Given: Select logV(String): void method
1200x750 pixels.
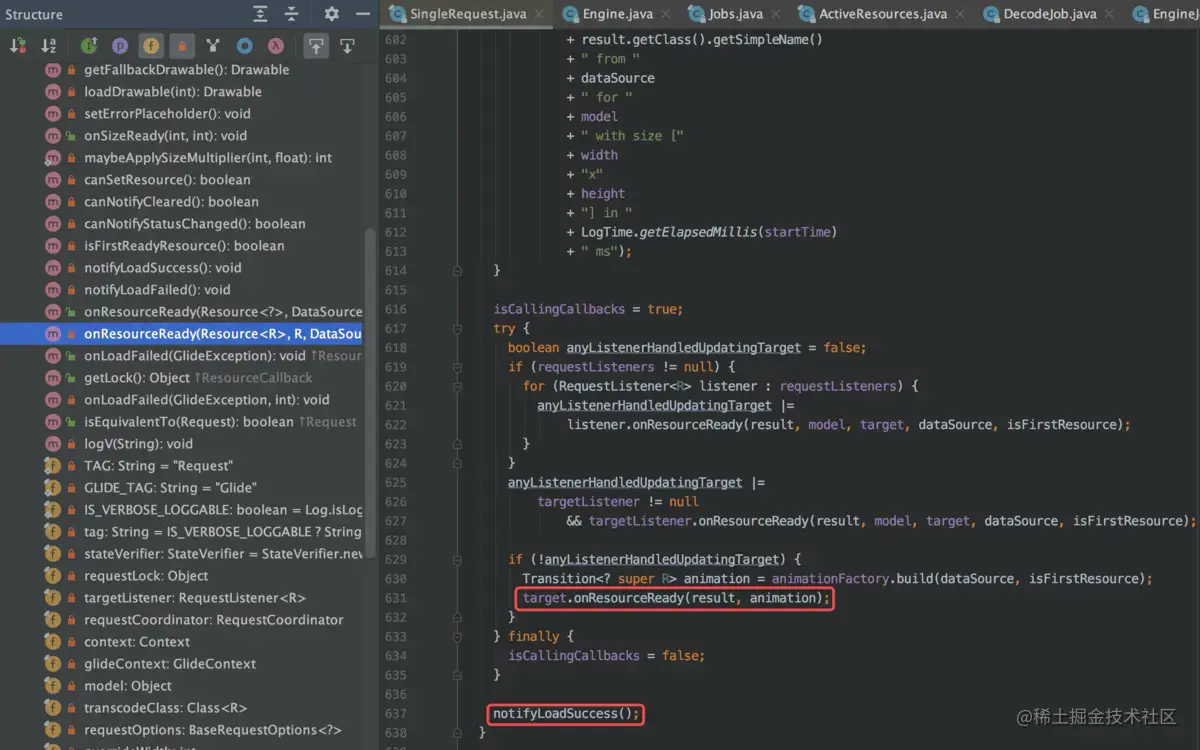Looking at the screenshot, I should (138, 444).
